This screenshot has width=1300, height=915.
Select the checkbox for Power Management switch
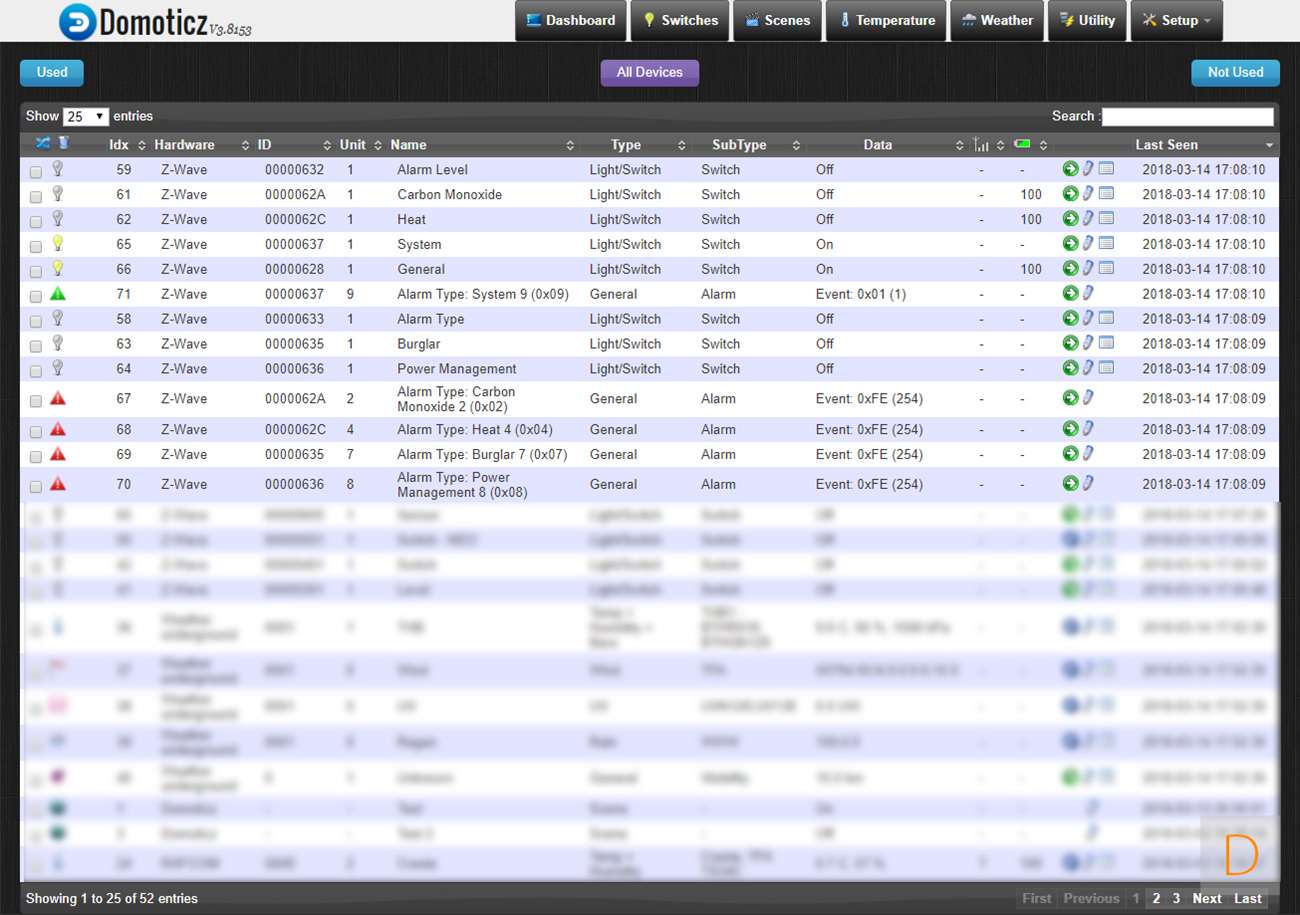pyautogui.click(x=36, y=371)
